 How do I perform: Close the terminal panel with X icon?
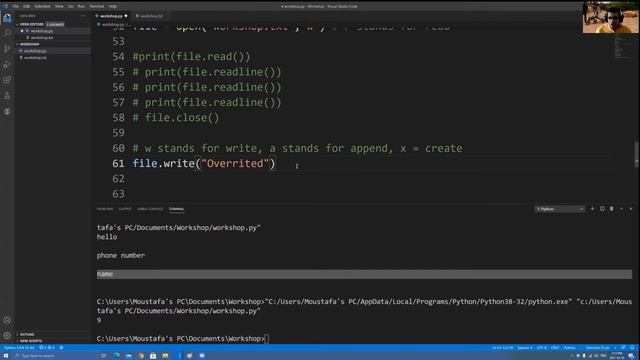pyautogui.click(x=631, y=209)
